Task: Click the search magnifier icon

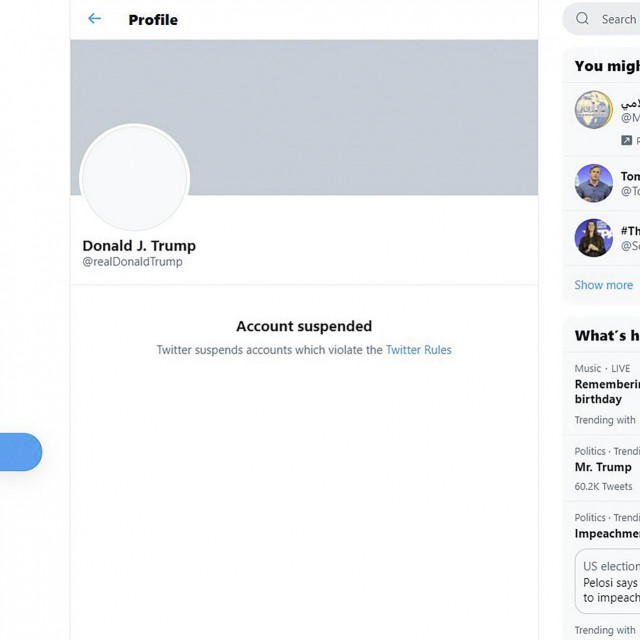Action: tap(583, 19)
